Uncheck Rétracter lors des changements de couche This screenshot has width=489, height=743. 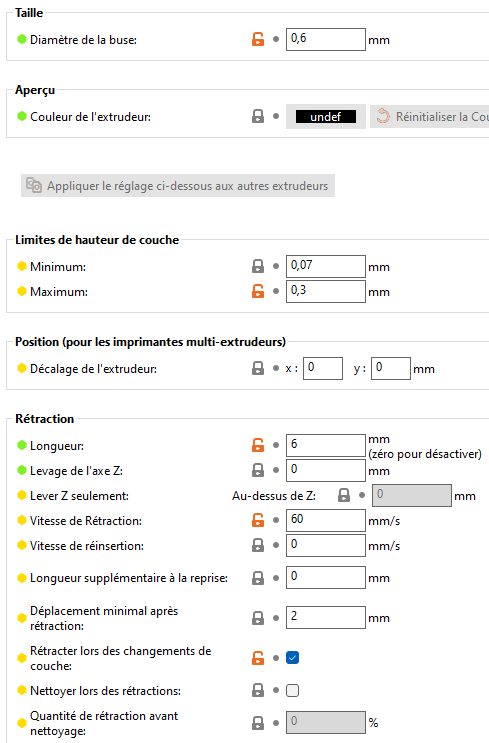pyautogui.click(x=292, y=658)
